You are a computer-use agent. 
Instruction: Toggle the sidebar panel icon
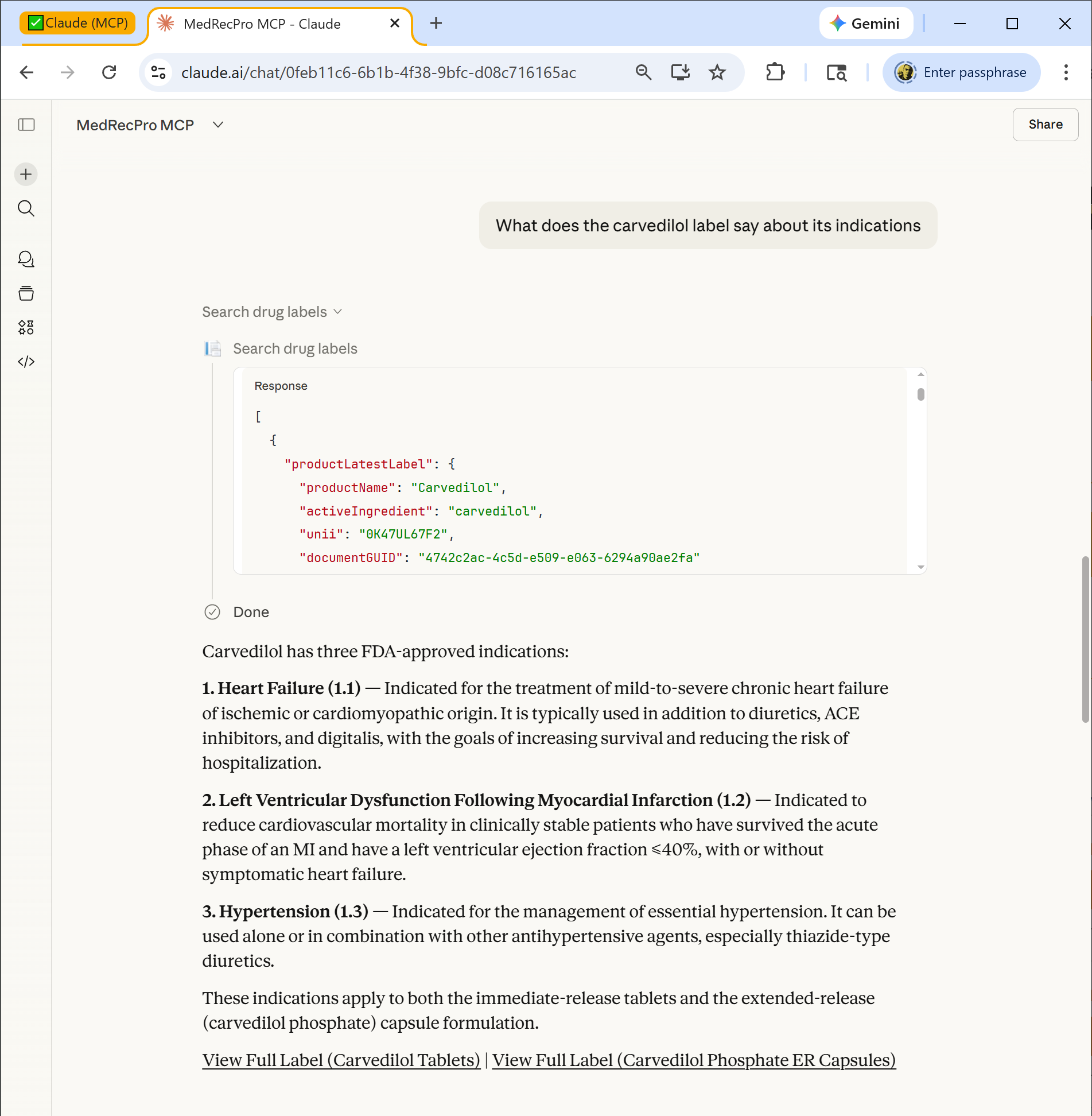(x=26, y=125)
